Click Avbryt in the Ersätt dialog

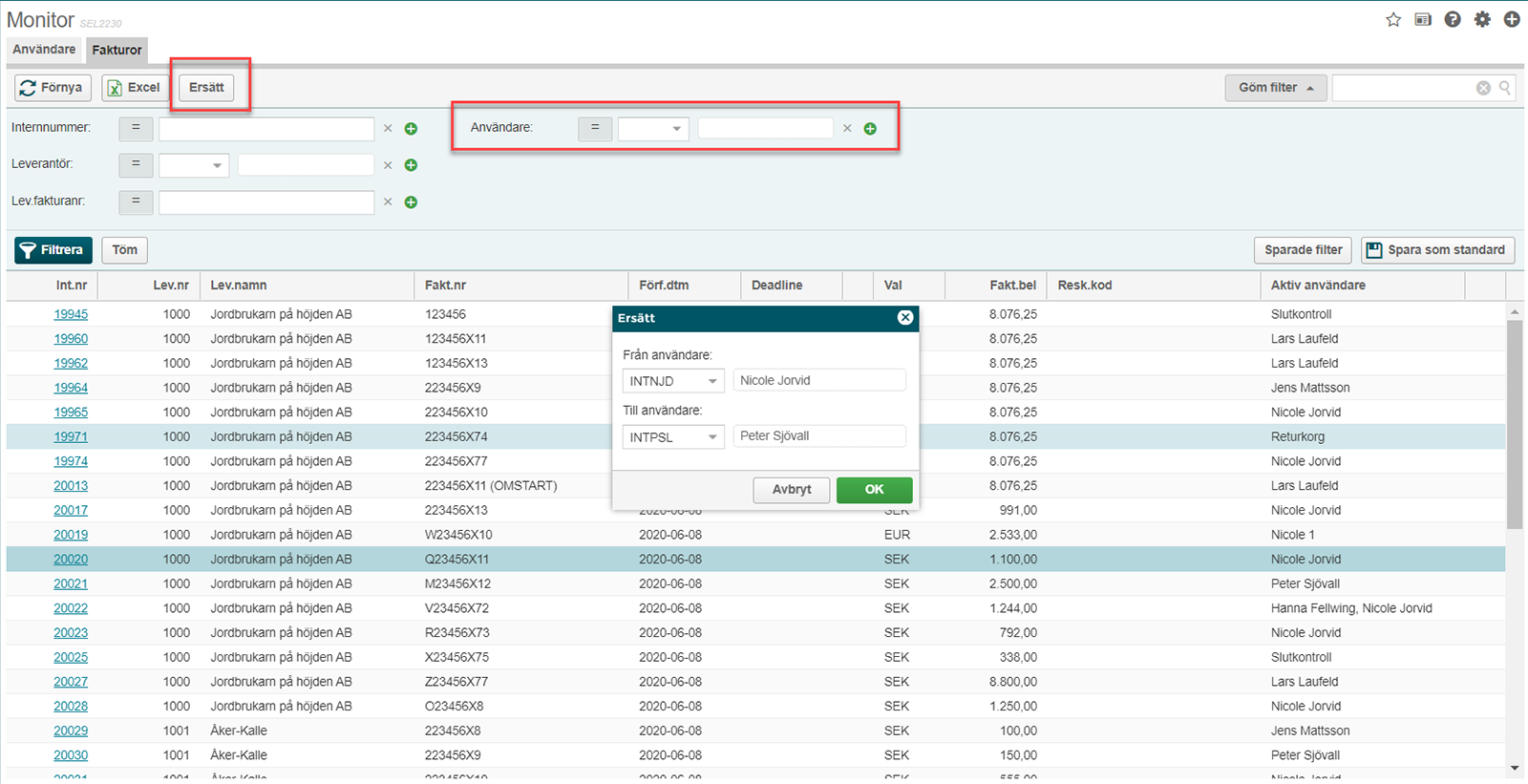coord(792,490)
